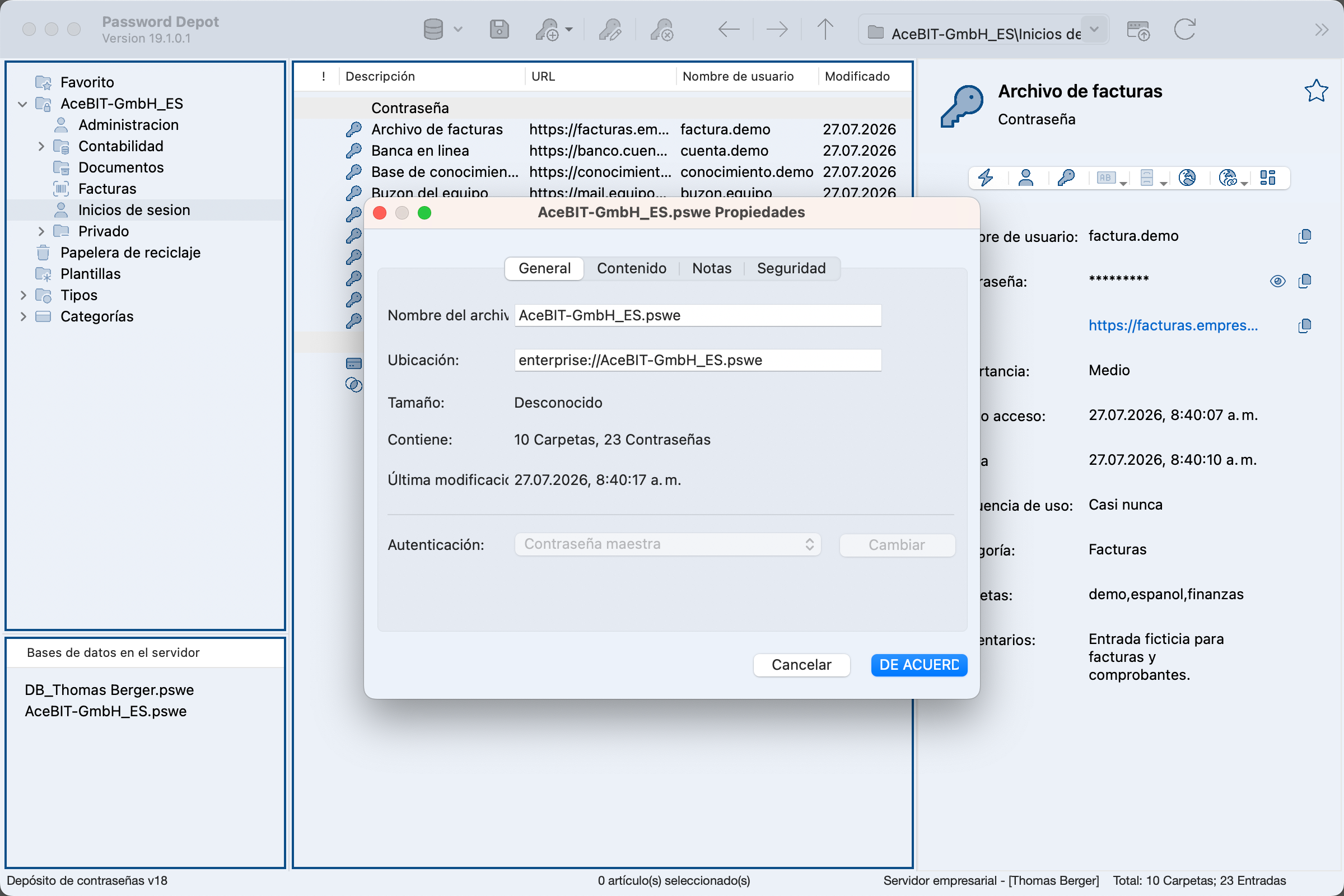The image size is (1344, 896).
Task: Copy the facturas URL
Action: pyautogui.click(x=1304, y=326)
